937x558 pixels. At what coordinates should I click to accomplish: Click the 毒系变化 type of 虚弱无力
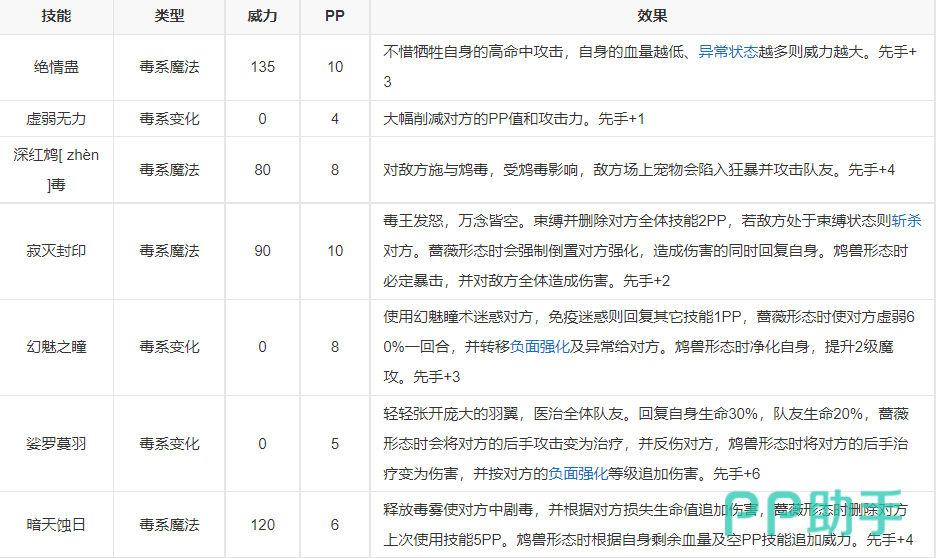(x=169, y=119)
